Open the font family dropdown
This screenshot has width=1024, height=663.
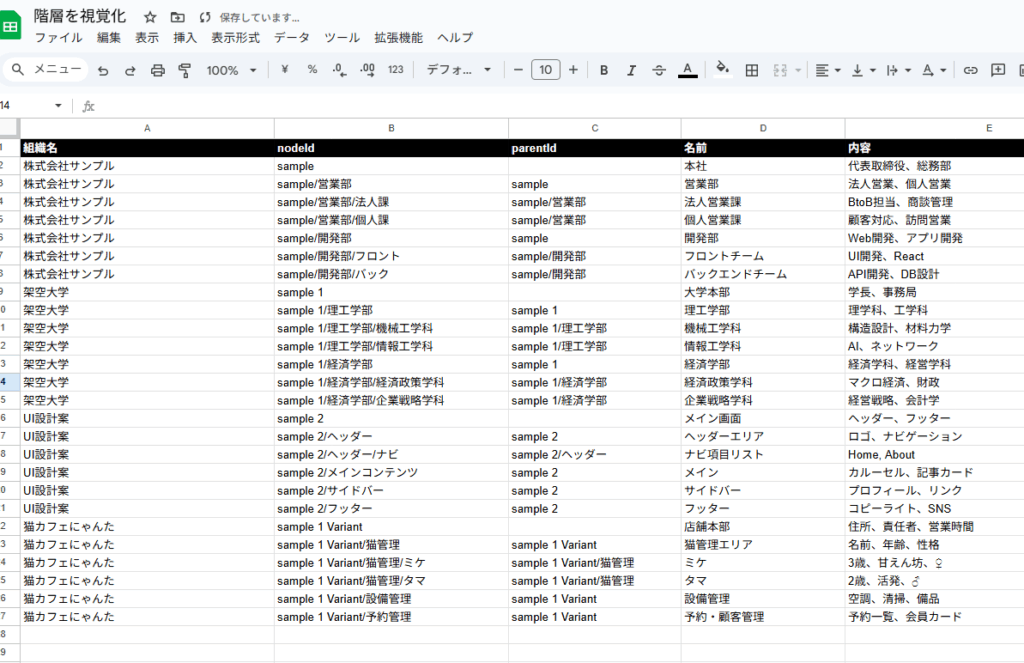point(459,70)
